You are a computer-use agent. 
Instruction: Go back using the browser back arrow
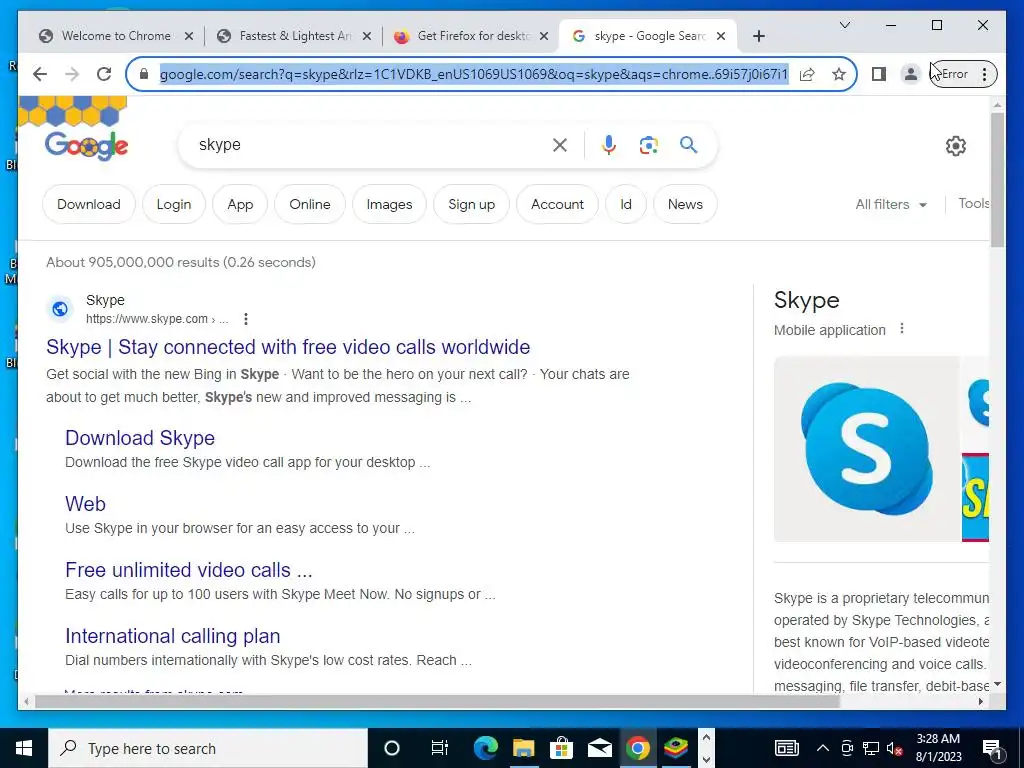40,74
